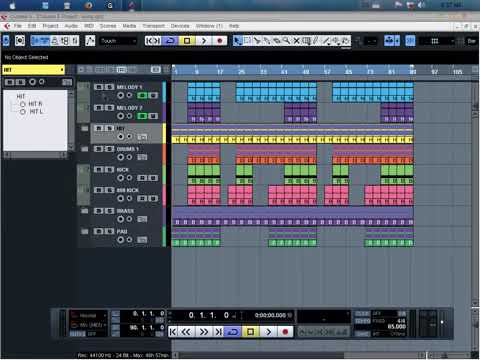Mute the KICK track

coord(98,170)
